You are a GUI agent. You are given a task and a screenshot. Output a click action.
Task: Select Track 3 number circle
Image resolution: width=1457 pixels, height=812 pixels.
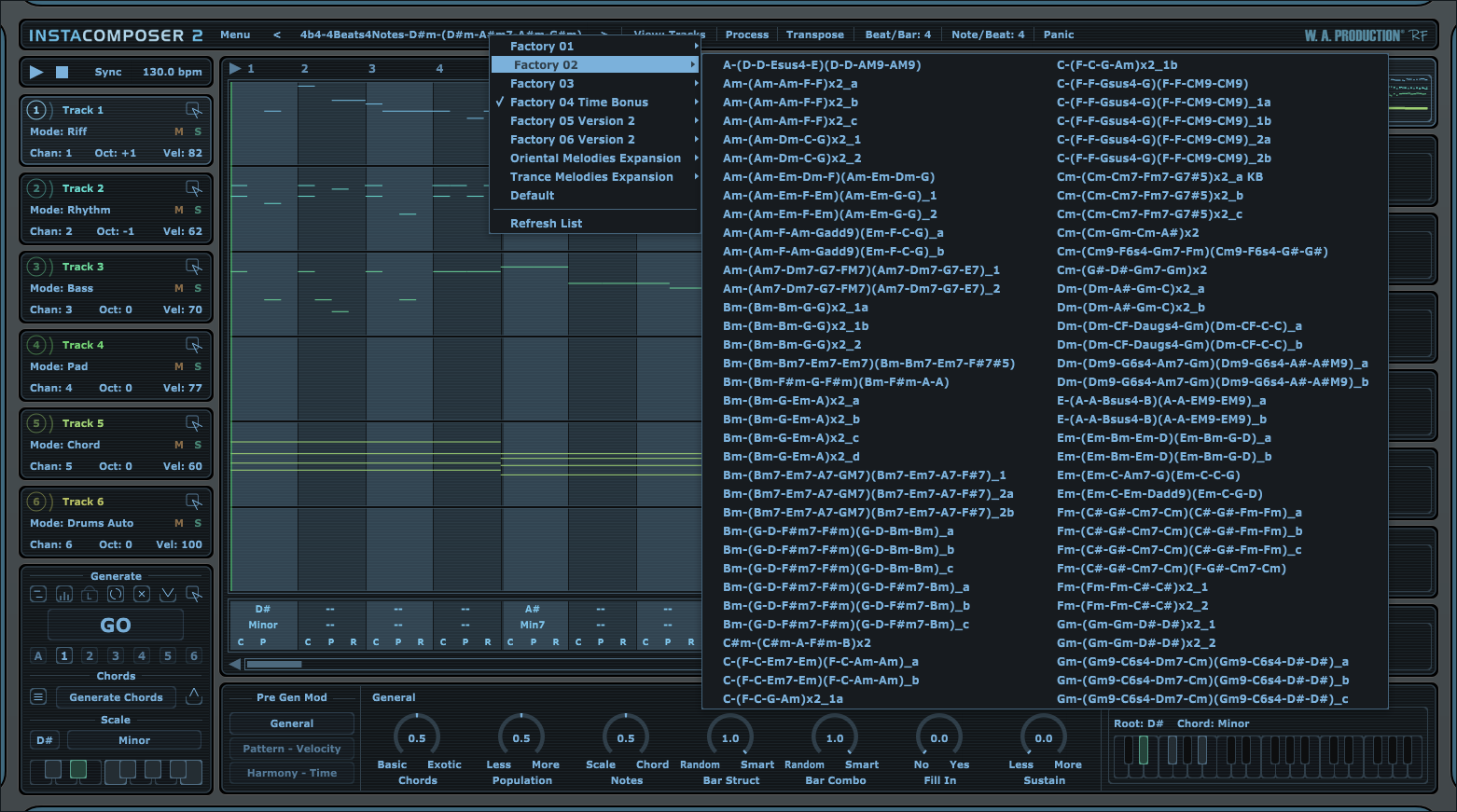click(36, 267)
